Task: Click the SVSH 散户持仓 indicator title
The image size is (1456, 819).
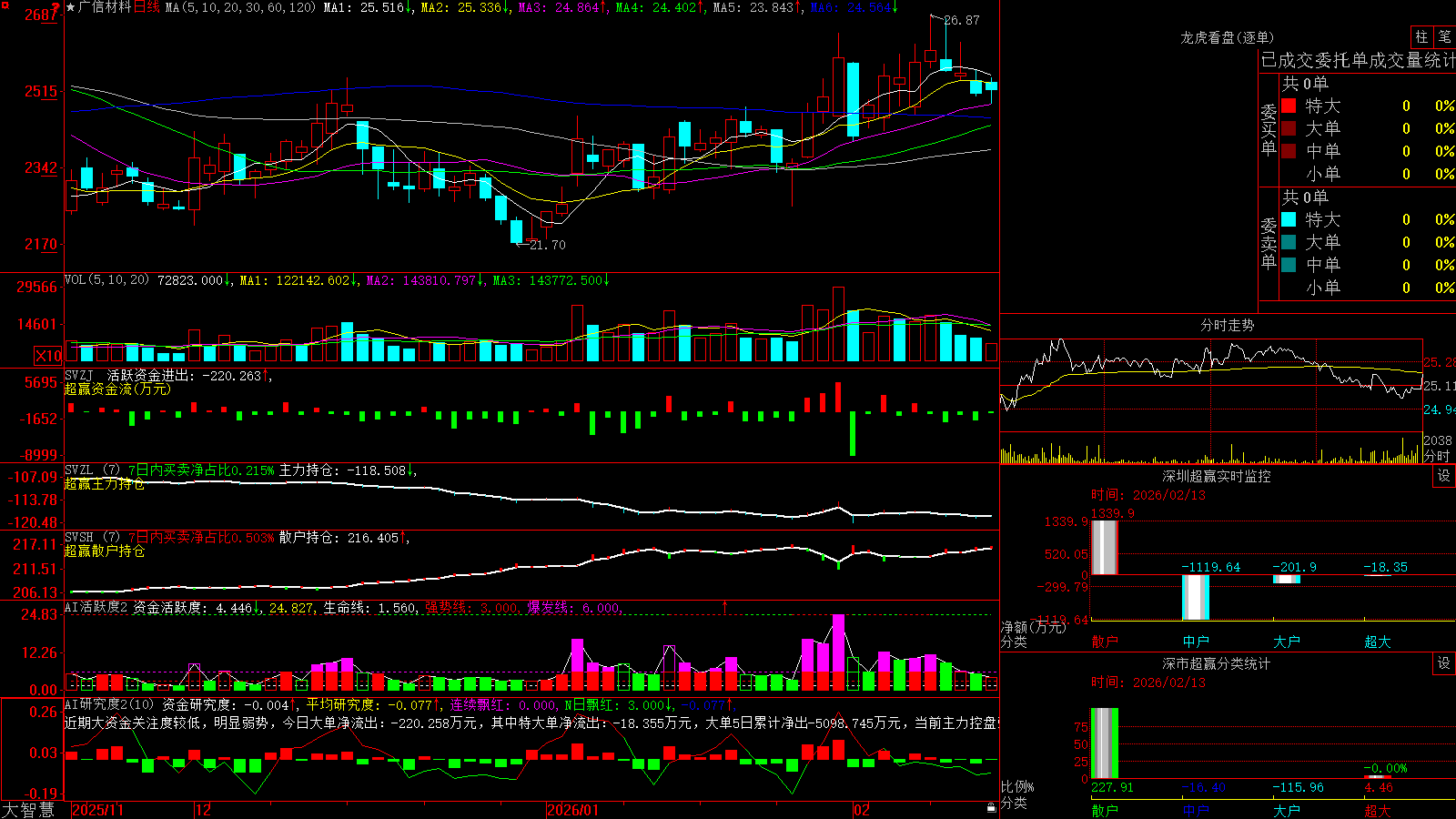Action: pyautogui.click(x=237, y=538)
